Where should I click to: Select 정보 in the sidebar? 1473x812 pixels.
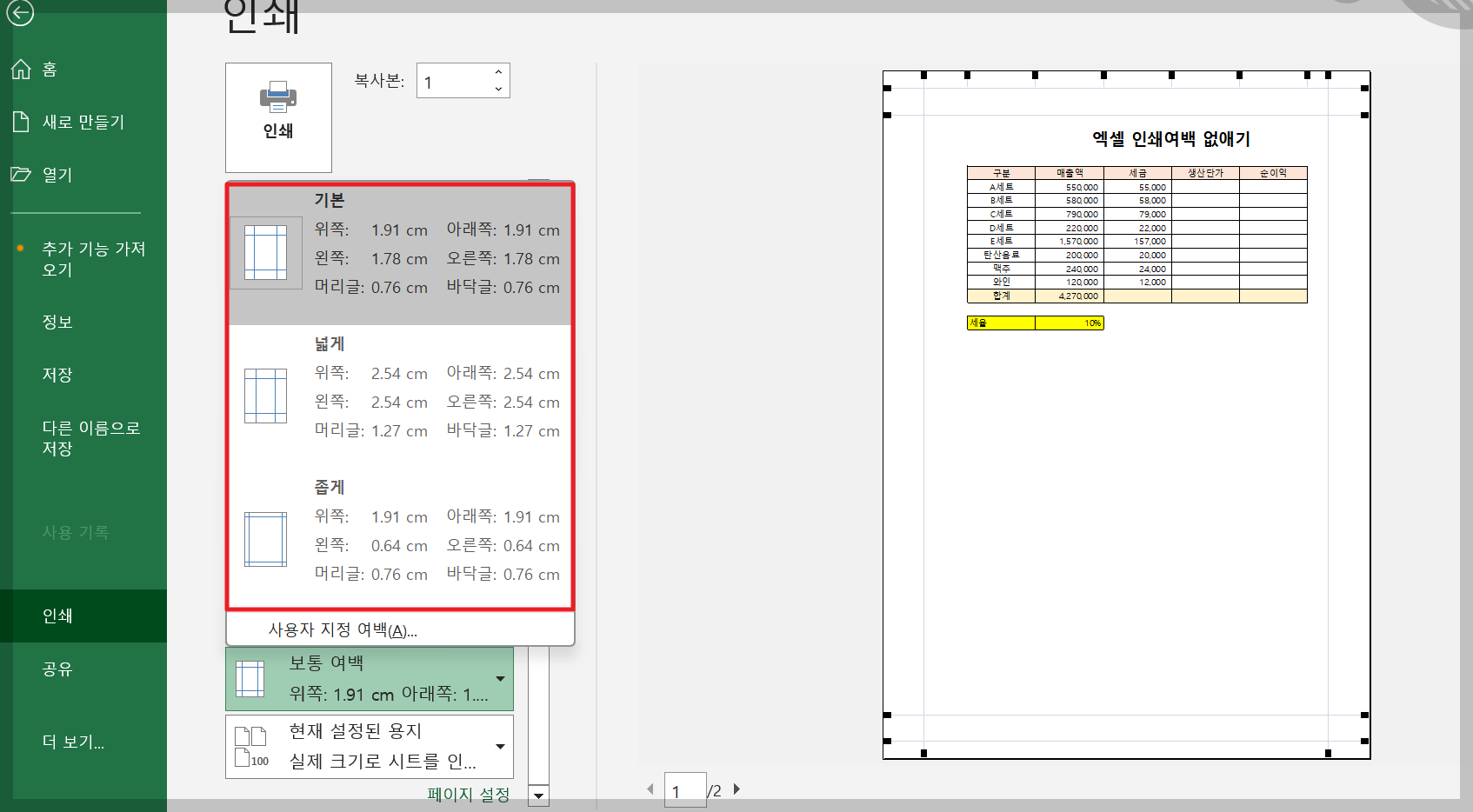tap(57, 322)
